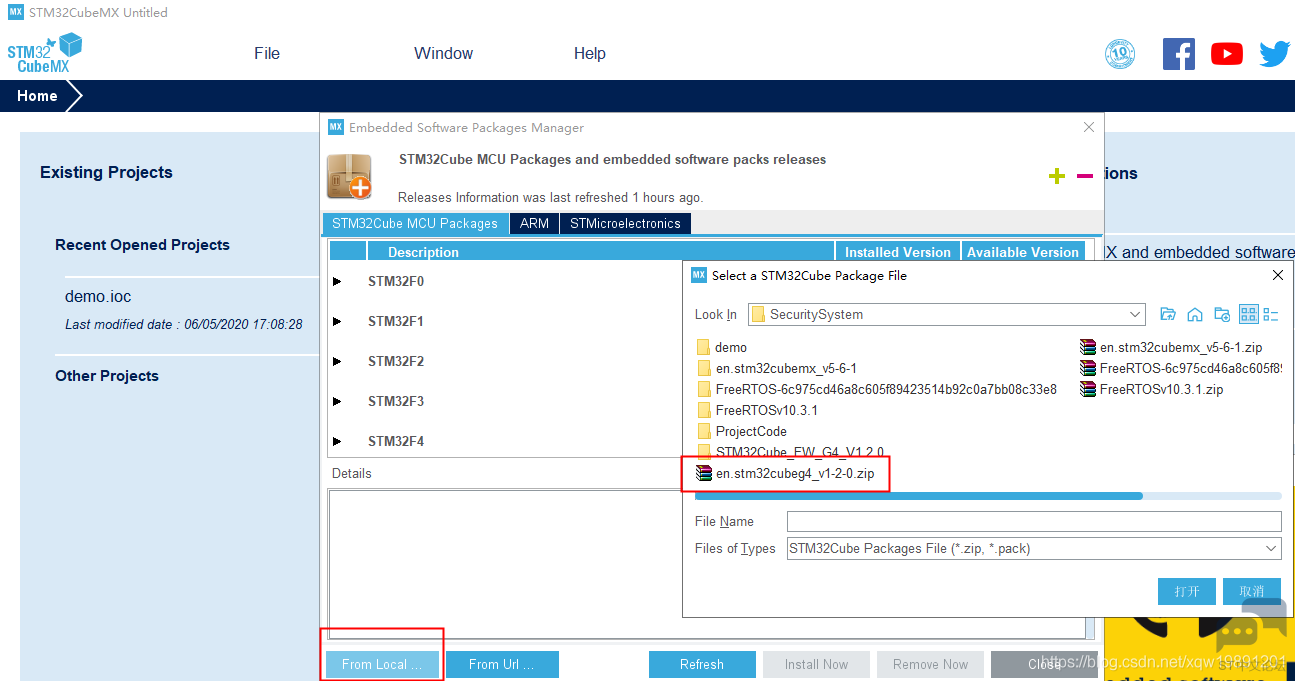This screenshot has width=1295, height=681.
Task: Switch to the STMicroelectronics tab
Action: (625, 223)
